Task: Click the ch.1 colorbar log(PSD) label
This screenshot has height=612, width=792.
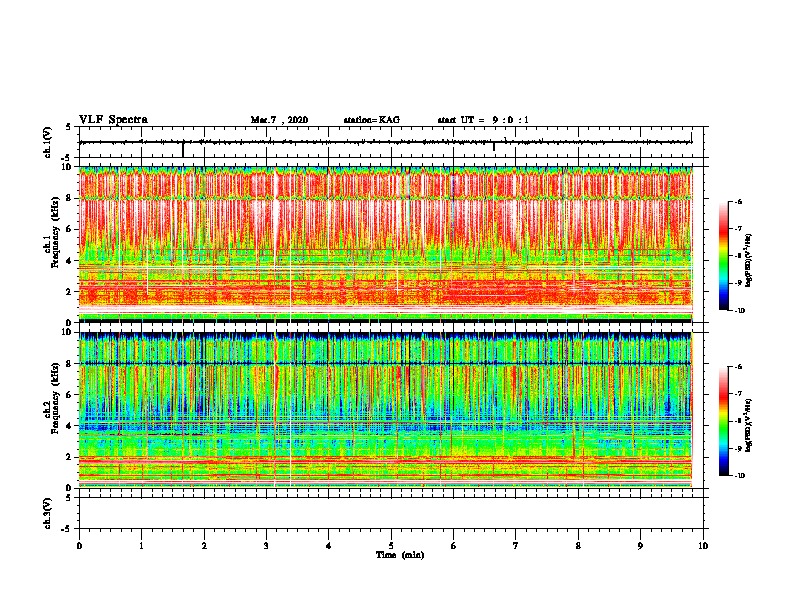Action: click(x=748, y=261)
